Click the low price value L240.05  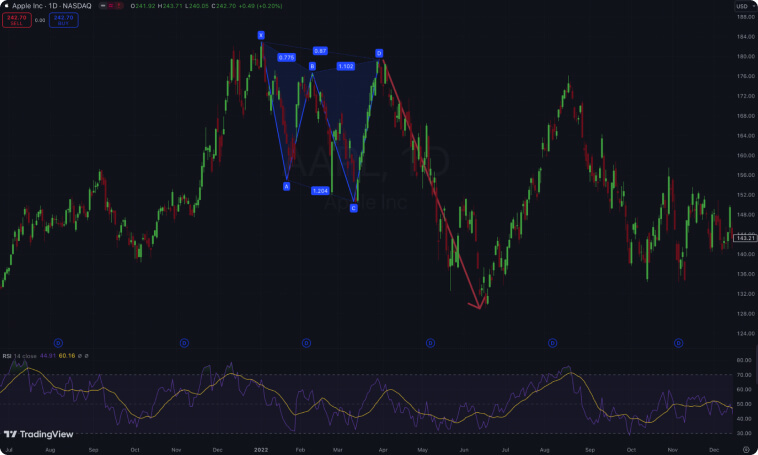click(197, 6)
